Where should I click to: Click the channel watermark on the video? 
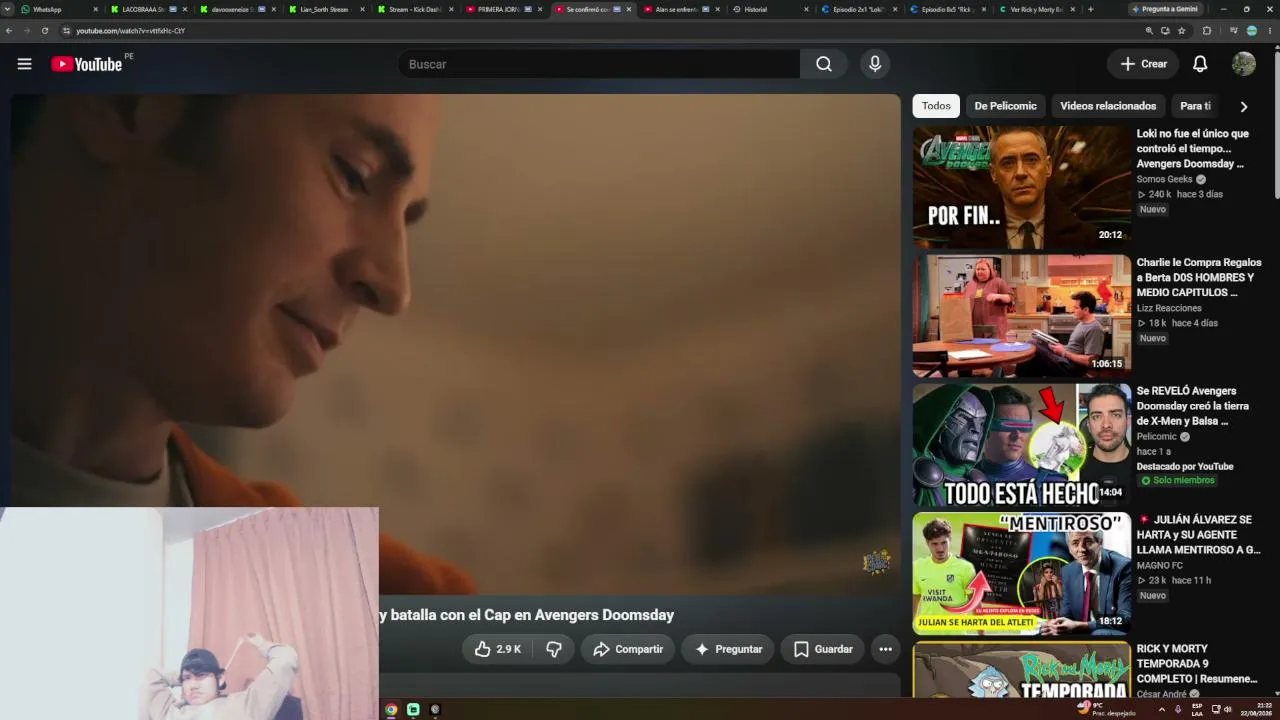tap(876, 562)
